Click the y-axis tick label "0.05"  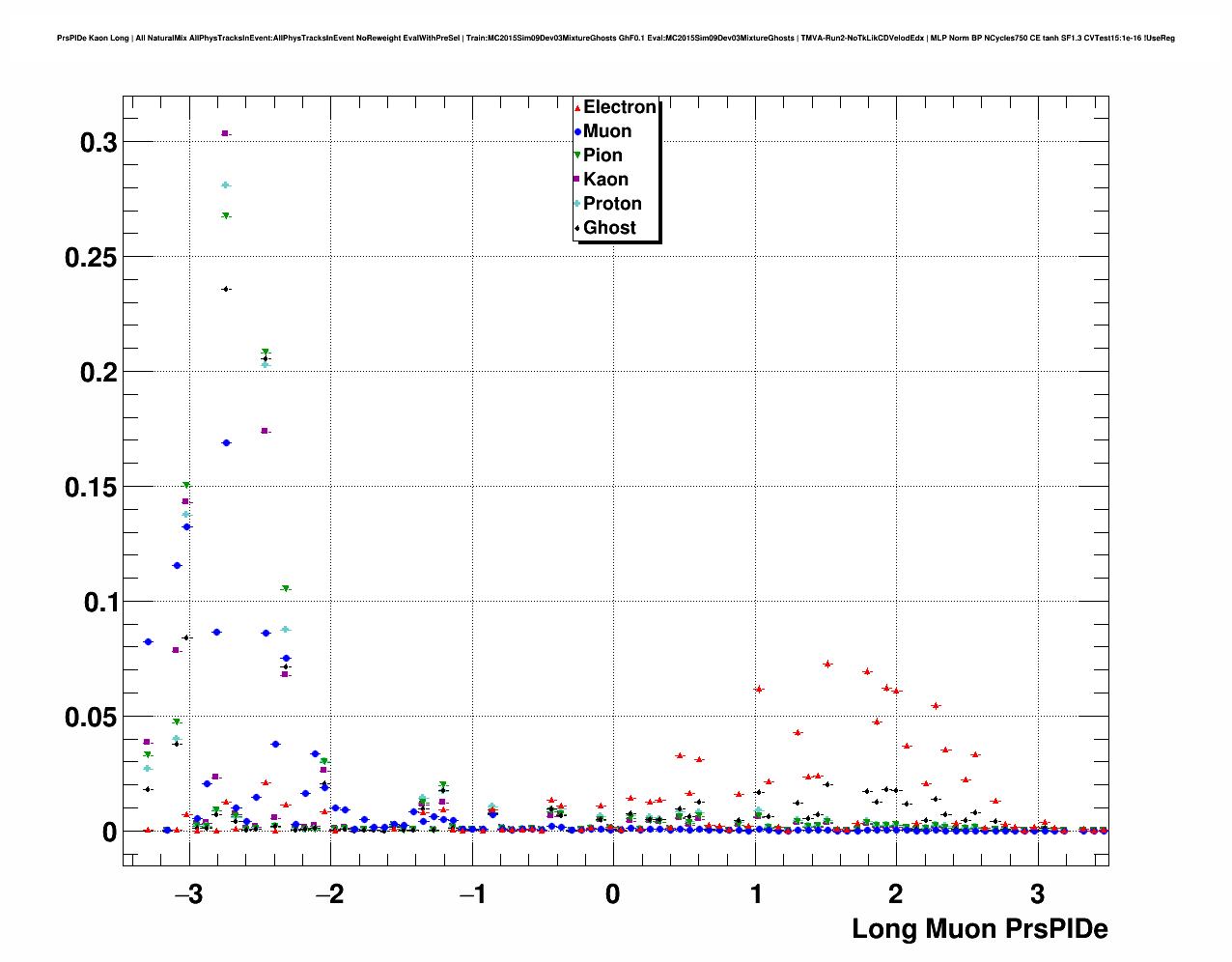(91, 718)
